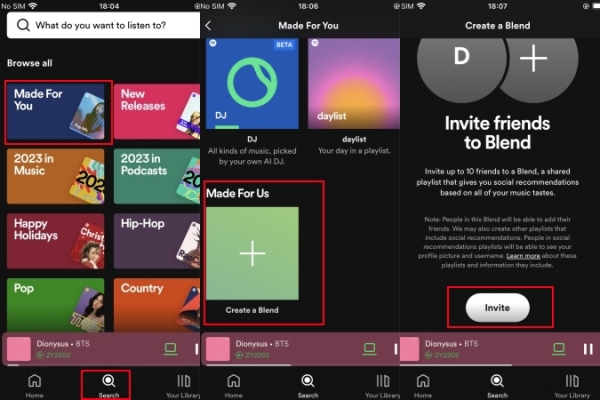600x400 pixels.
Task: Open the Hip-Hop category tile
Action: 157,241
